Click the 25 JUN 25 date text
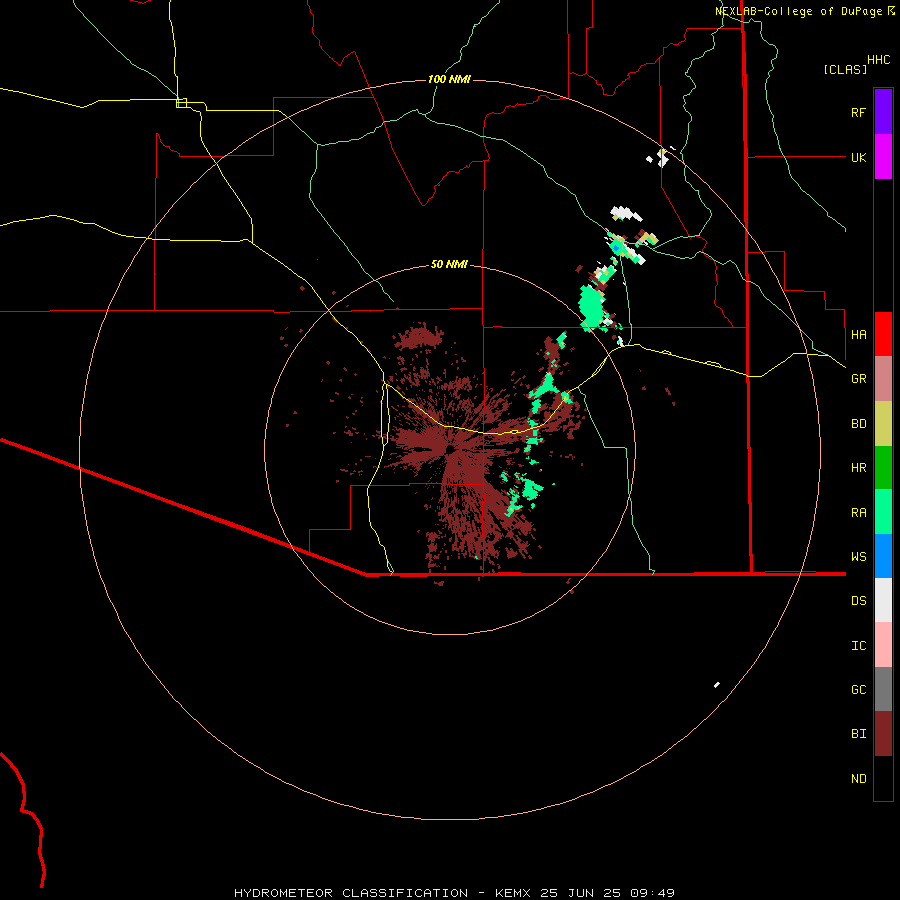This screenshot has width=900, height=900. (x=580, y=893)
